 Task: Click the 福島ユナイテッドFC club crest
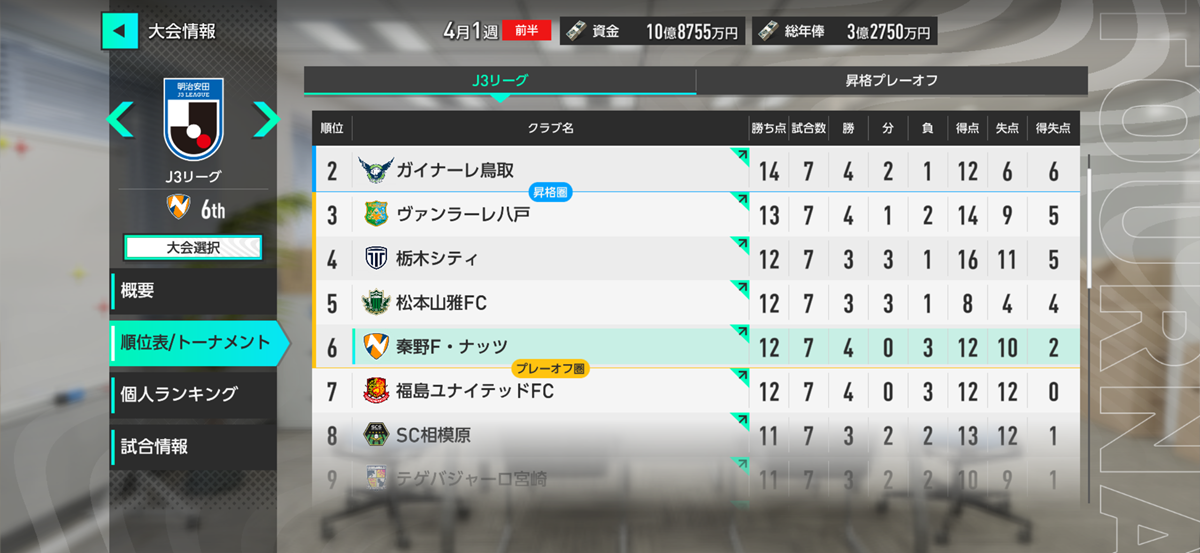click(x=376, y=391)
